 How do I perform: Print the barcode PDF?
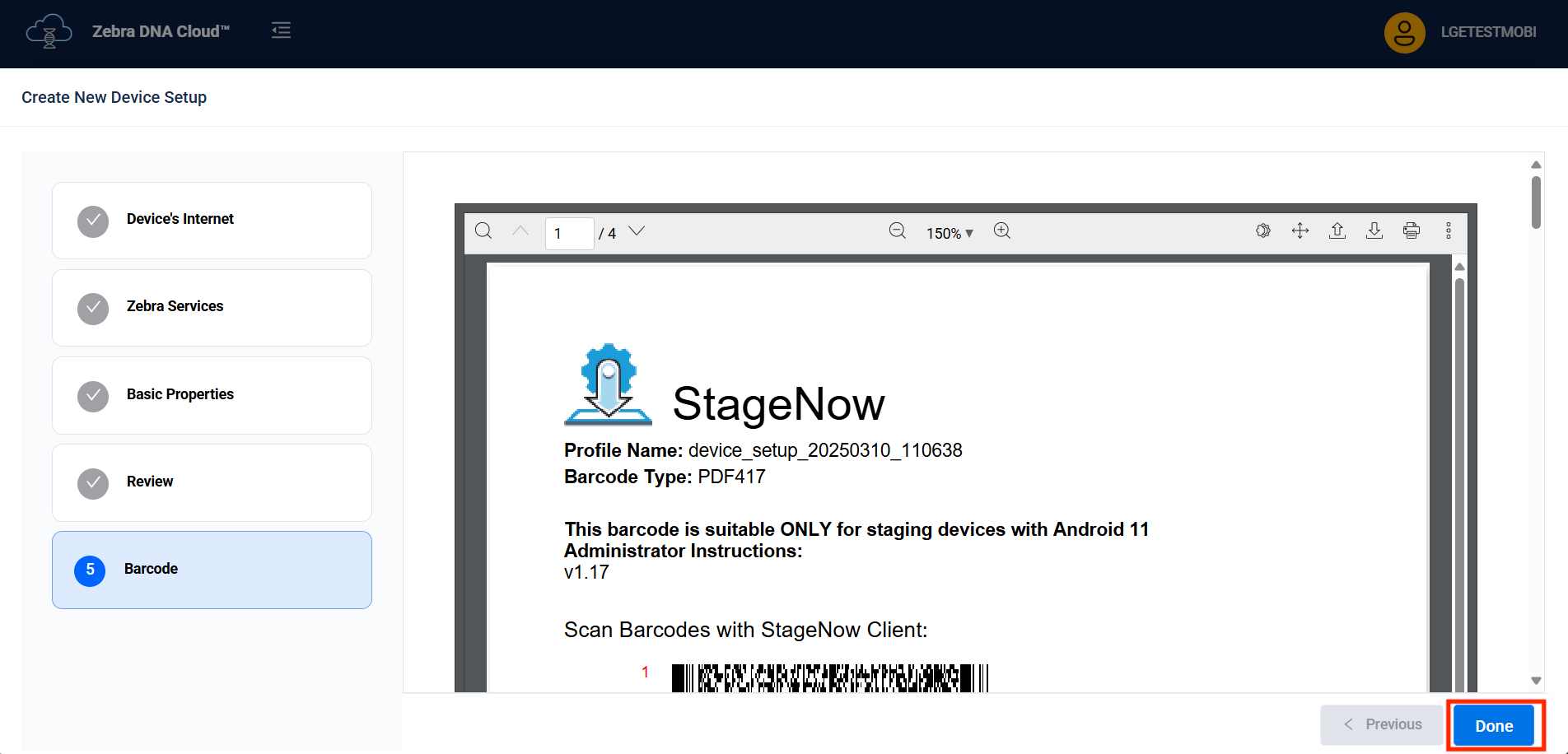click(x=1411, y=231)
